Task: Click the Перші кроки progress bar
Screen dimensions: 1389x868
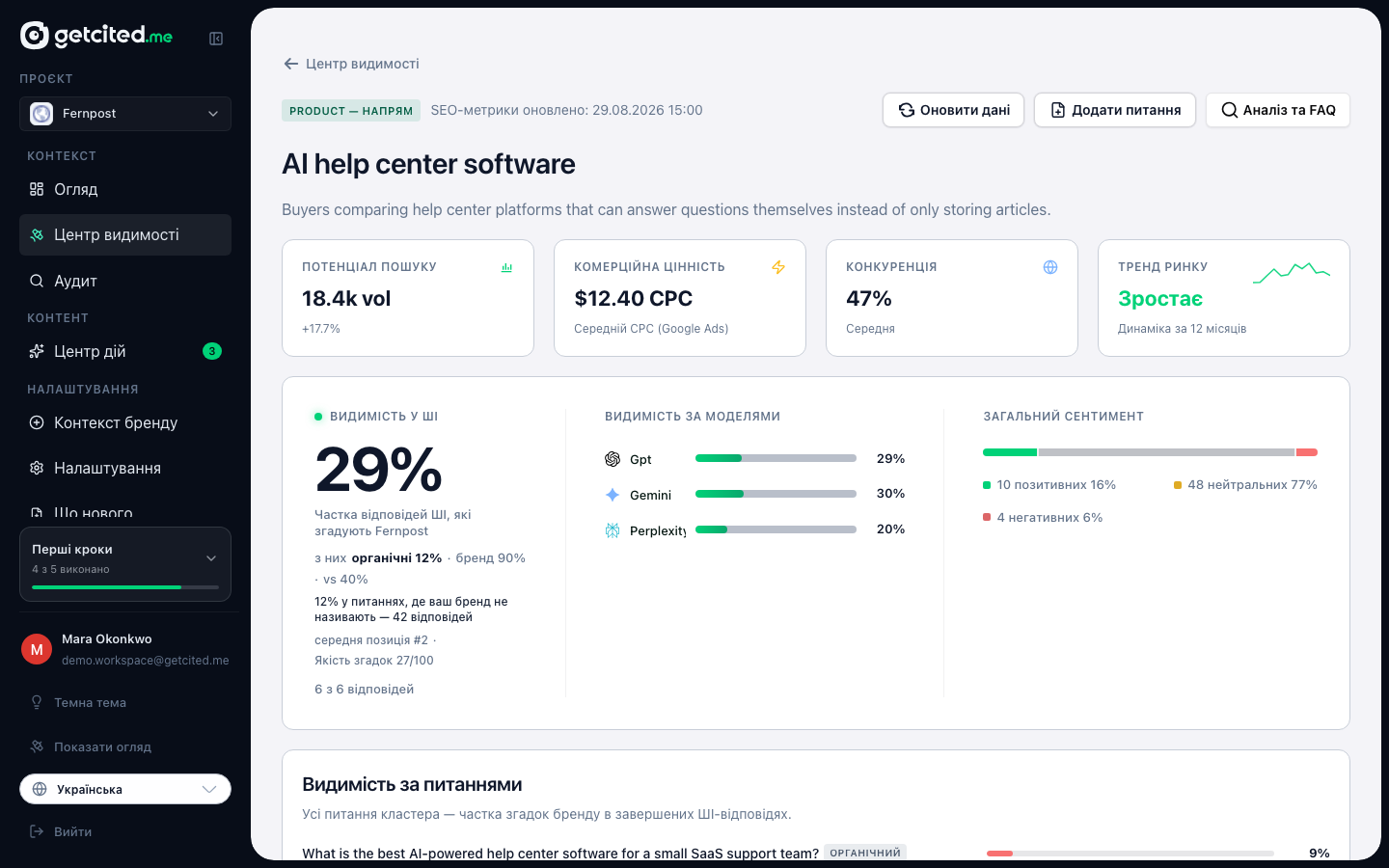Action: click(125, 587)
